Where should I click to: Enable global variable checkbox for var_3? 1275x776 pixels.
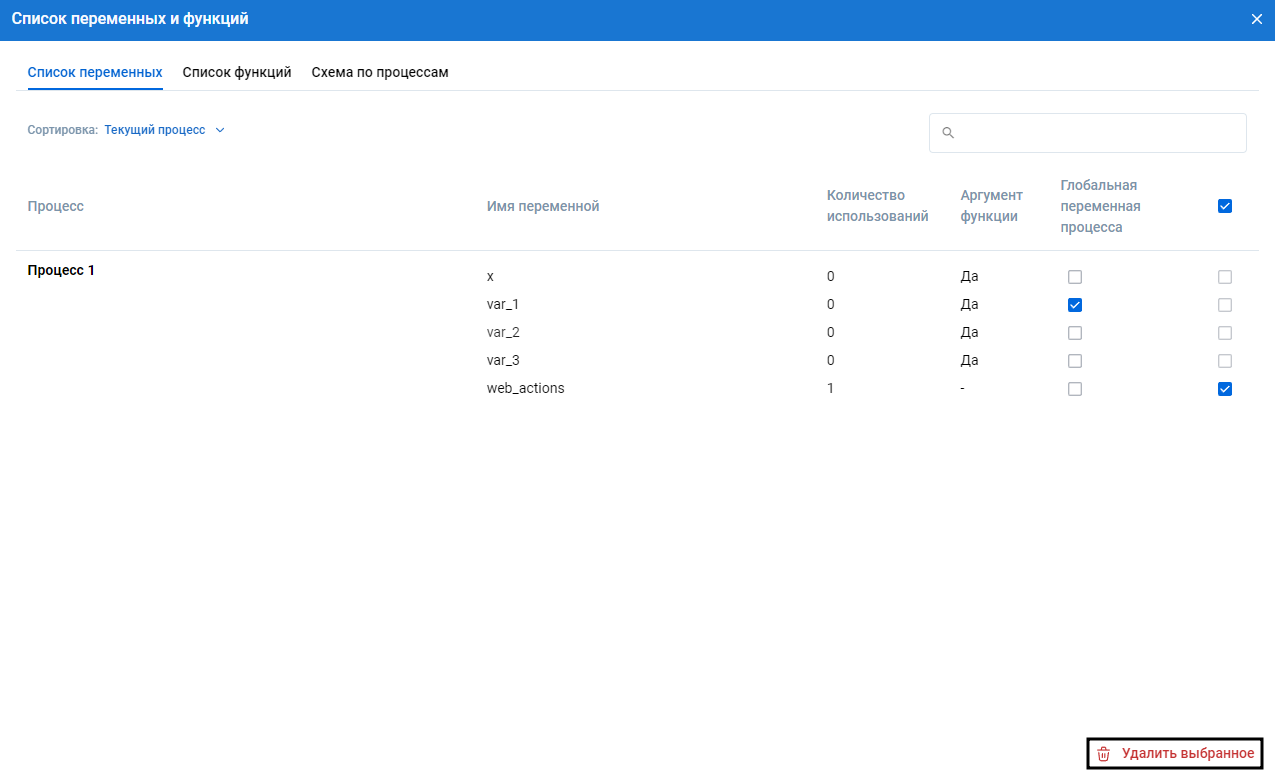[x=1075, y=361]
